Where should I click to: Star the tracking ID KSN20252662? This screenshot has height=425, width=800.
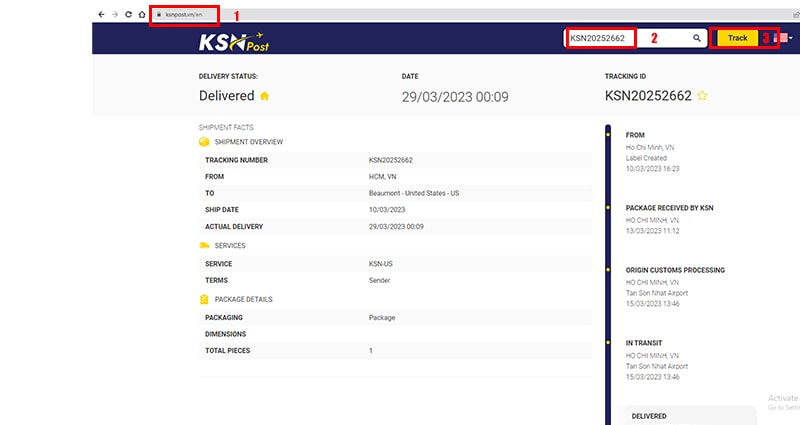[703, 96]
